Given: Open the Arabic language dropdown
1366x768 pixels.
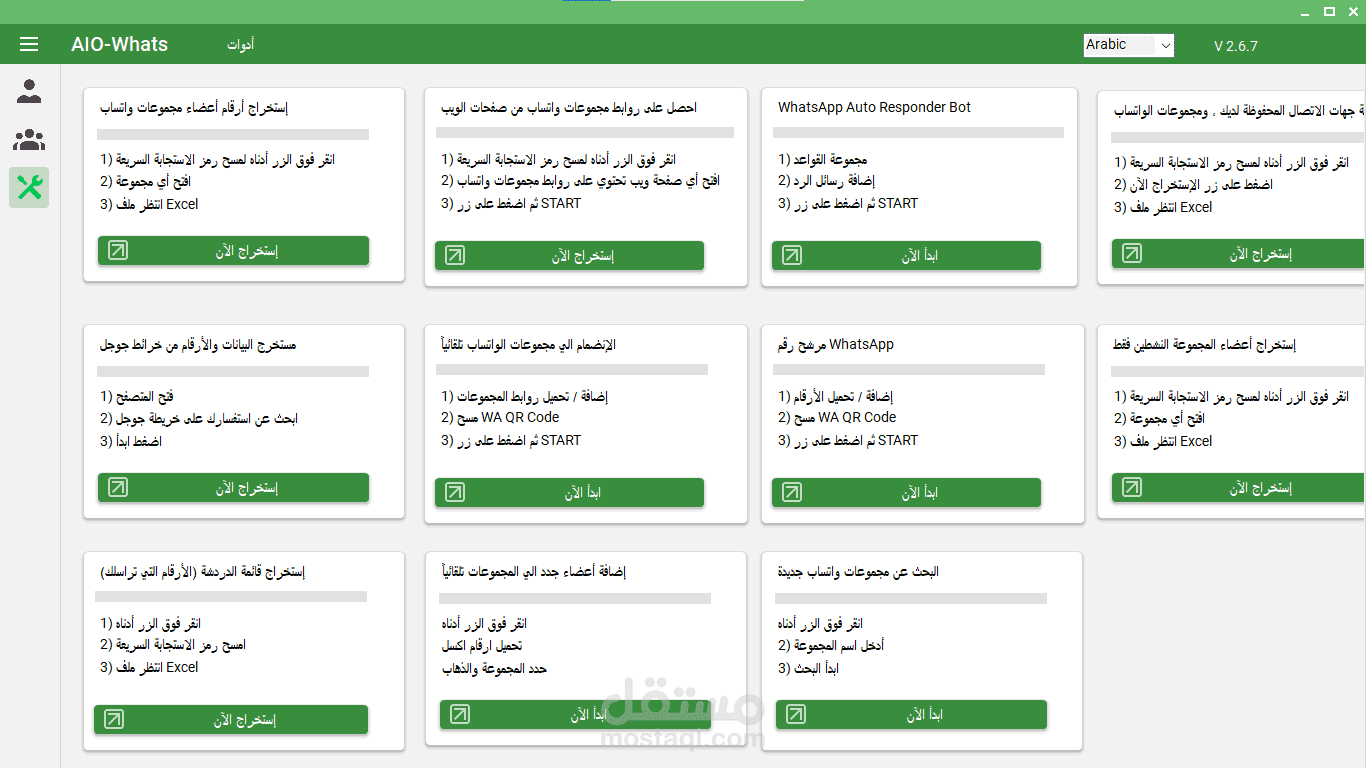Looking at the screenshot, I should pyautogui.click(x=1129, y=45).
